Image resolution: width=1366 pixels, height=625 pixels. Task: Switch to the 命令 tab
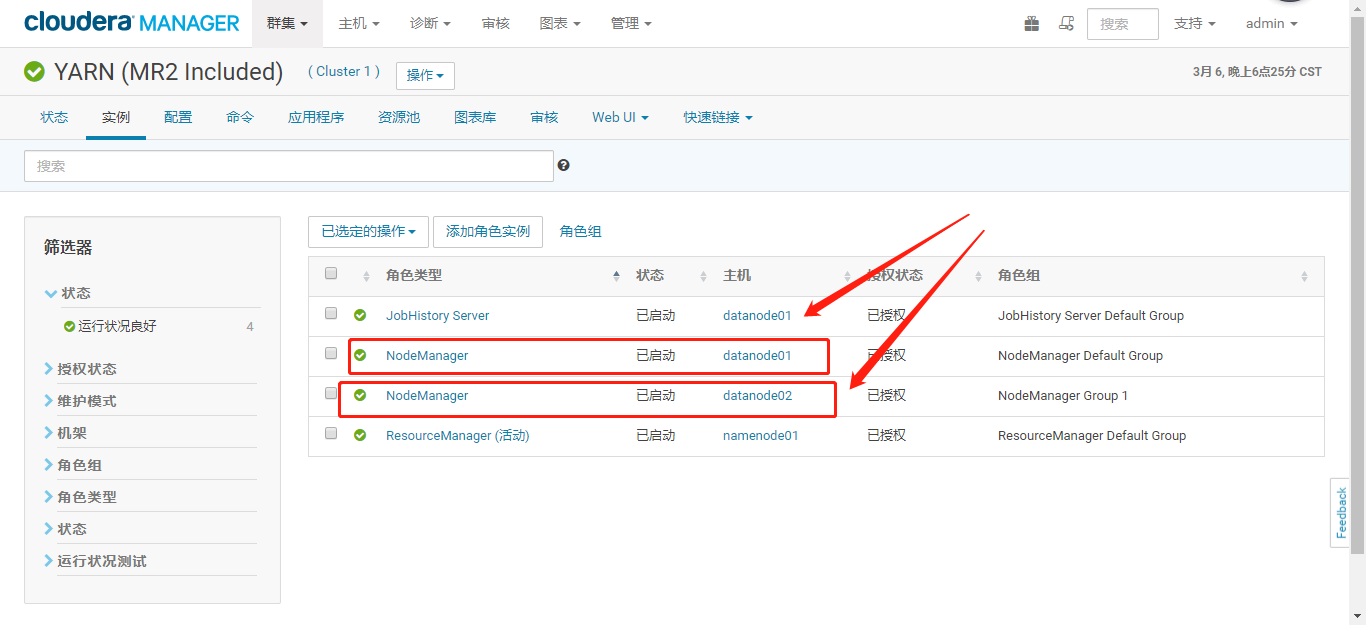pos(240,117)
